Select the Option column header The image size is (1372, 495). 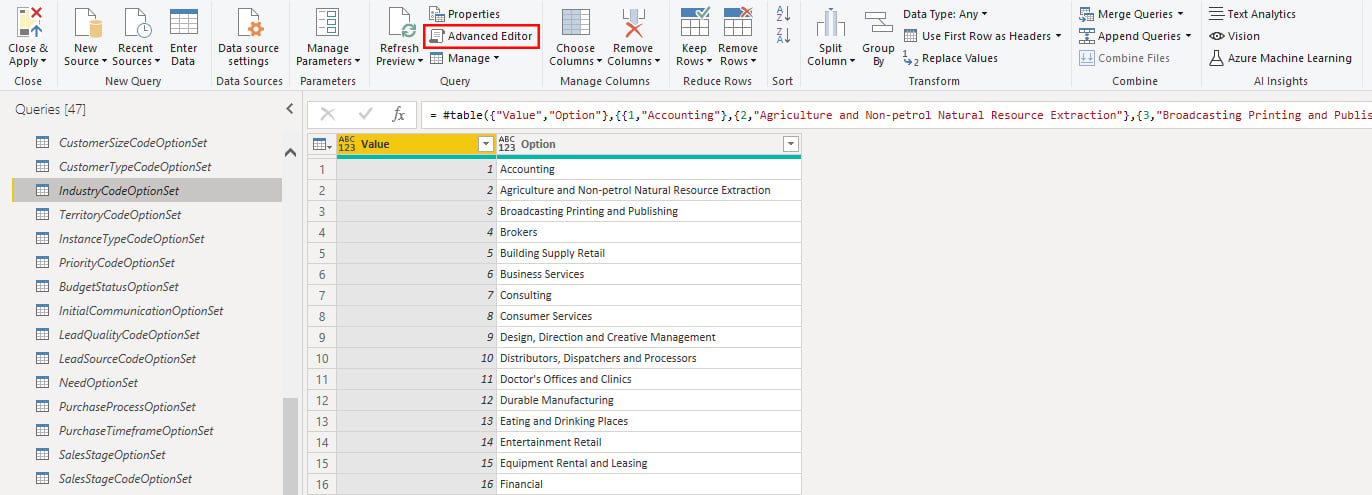[648, 144]
